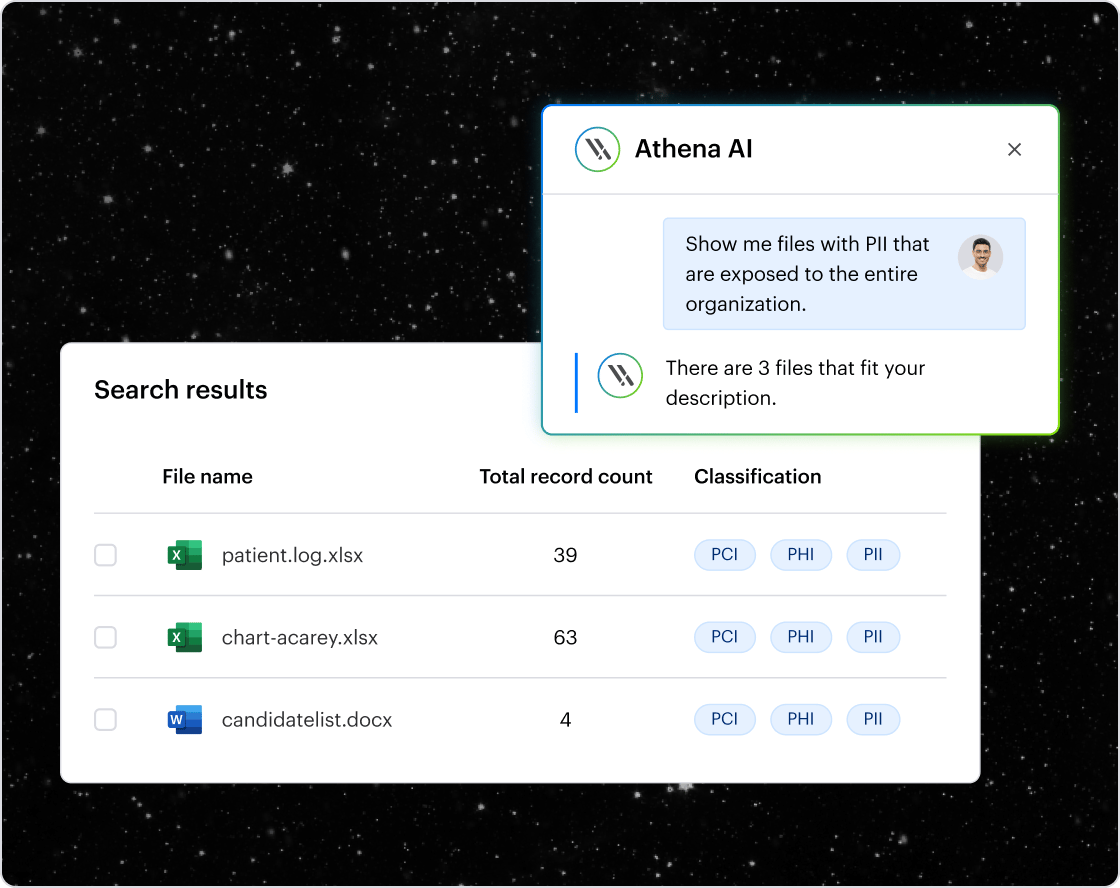The height and width of the screenshot is (888, 1120).
Task: Open the file candidatelist.docx
Action: pyautogui.click(x=305, y=719)
